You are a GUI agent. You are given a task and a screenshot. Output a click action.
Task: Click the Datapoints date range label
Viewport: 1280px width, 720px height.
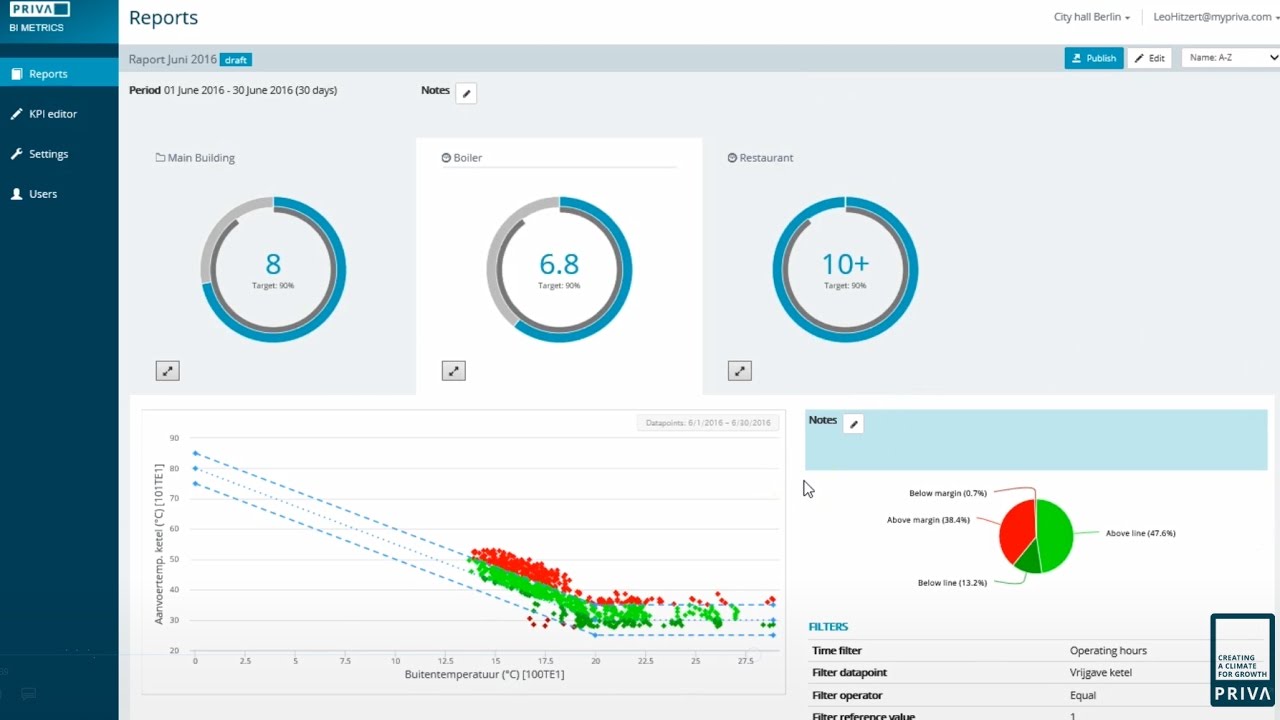point(708,423)
